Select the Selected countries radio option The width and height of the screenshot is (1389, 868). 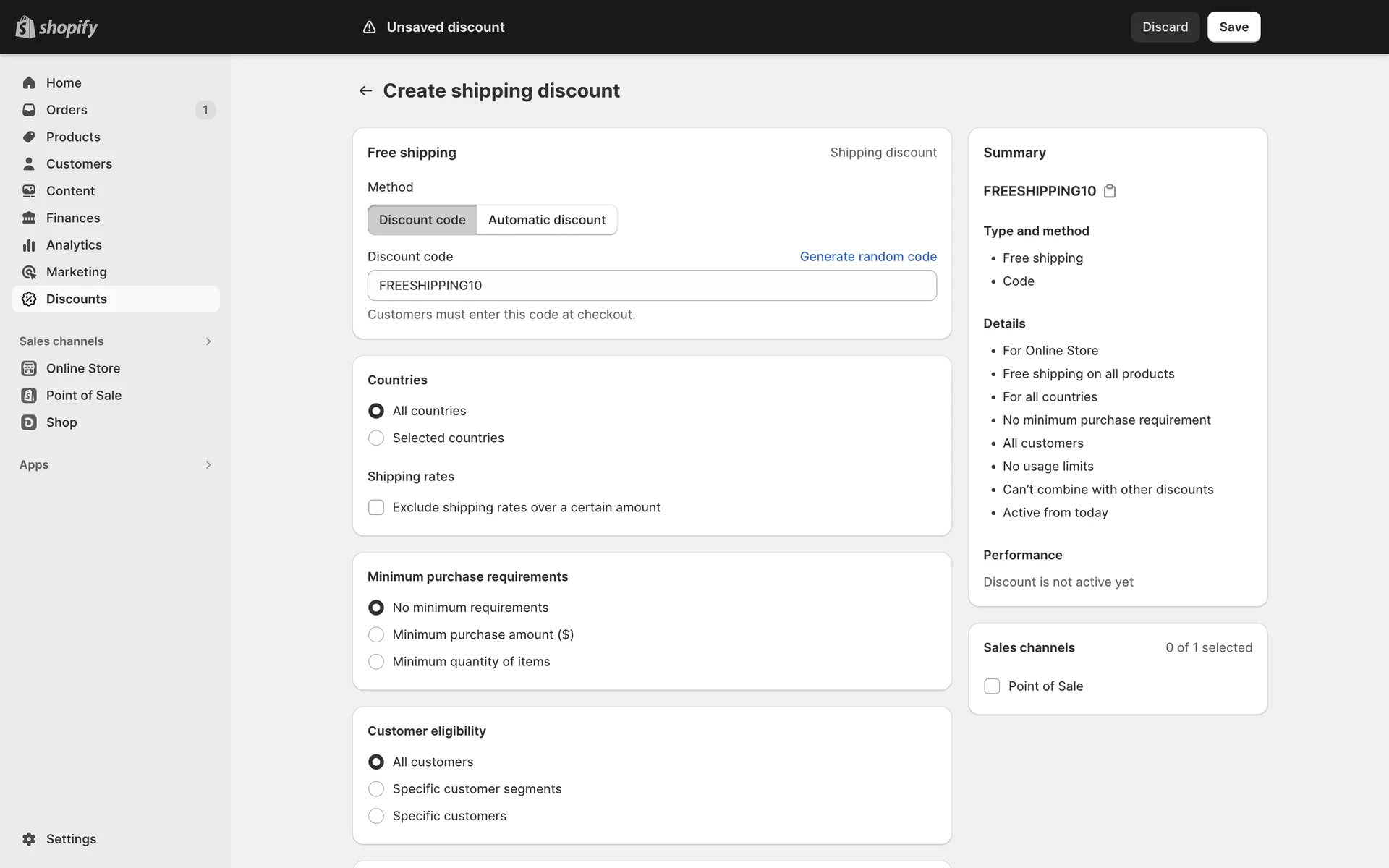376,438
